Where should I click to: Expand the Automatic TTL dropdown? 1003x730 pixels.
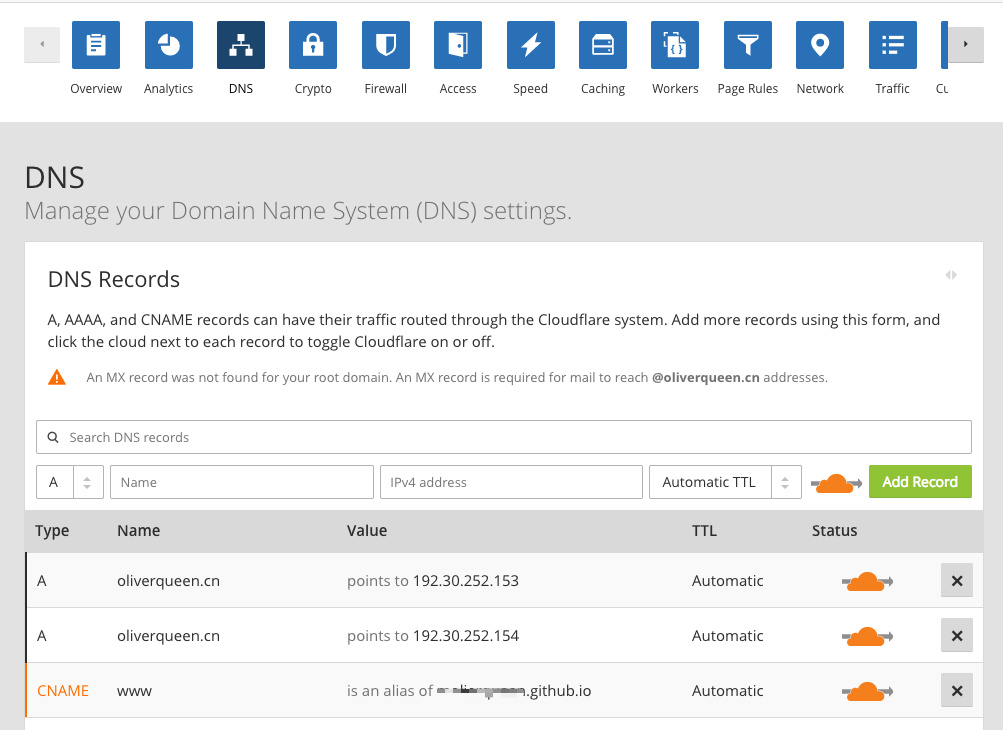pos(725,482)
